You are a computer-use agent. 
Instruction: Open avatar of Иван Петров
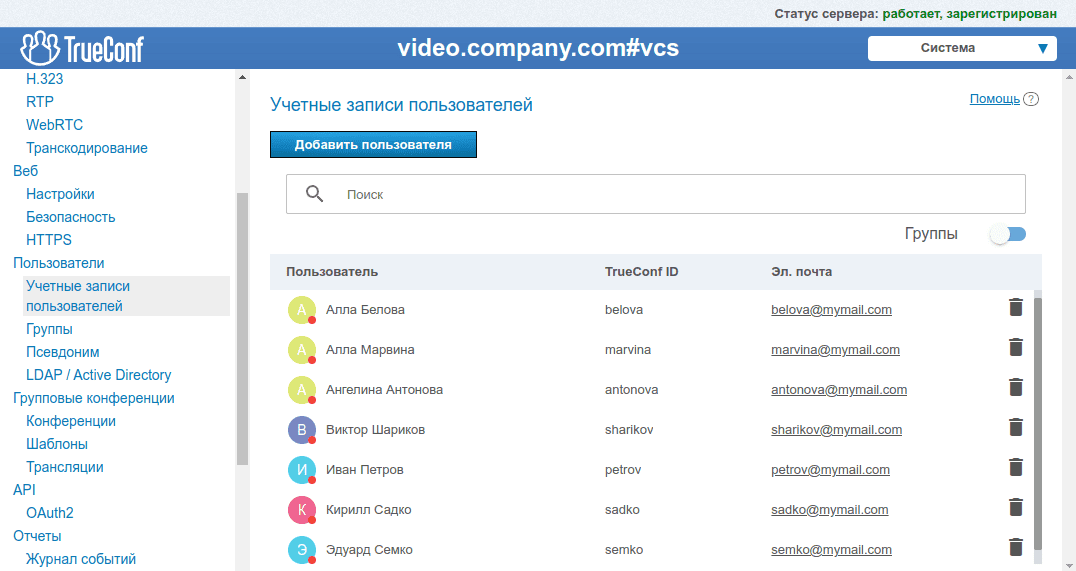pos(301,470)
